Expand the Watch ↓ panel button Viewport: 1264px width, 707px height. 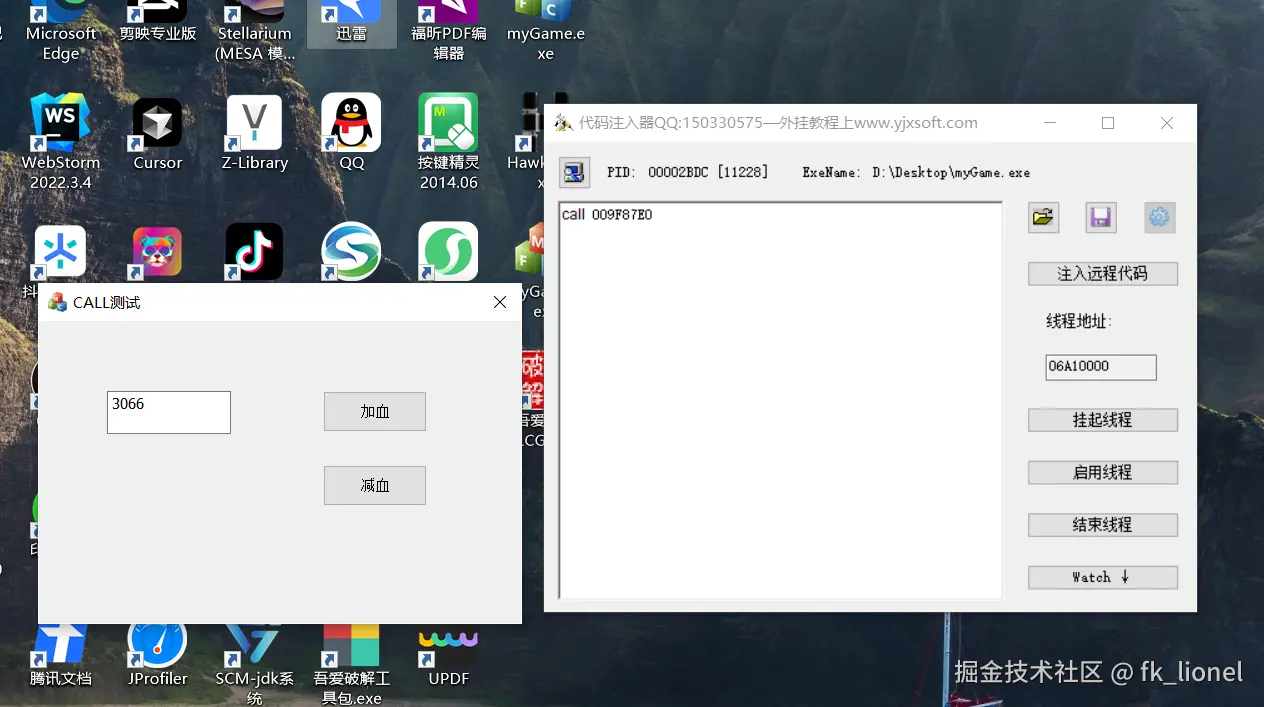(x=1102, y=577)
